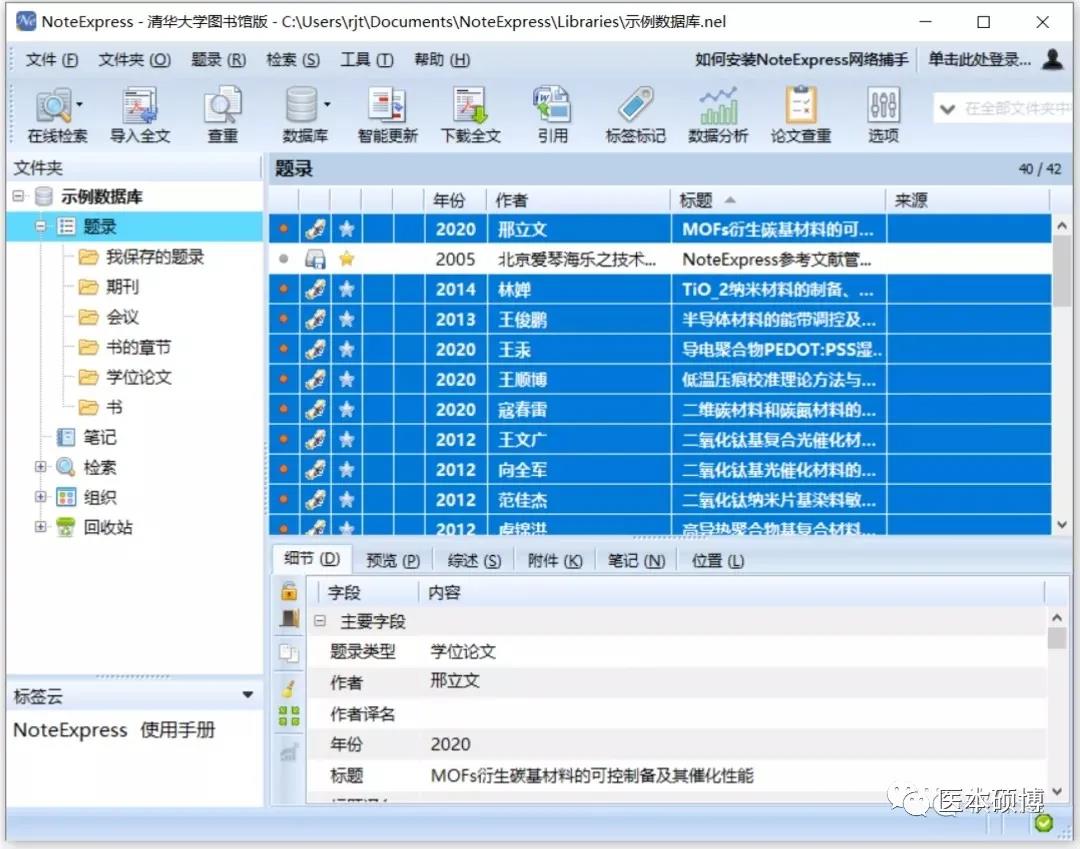Viewport: 1080px width, 849px height.
Task: Click the attachment icon of 邢立文 row
Action: coord(315,229)
